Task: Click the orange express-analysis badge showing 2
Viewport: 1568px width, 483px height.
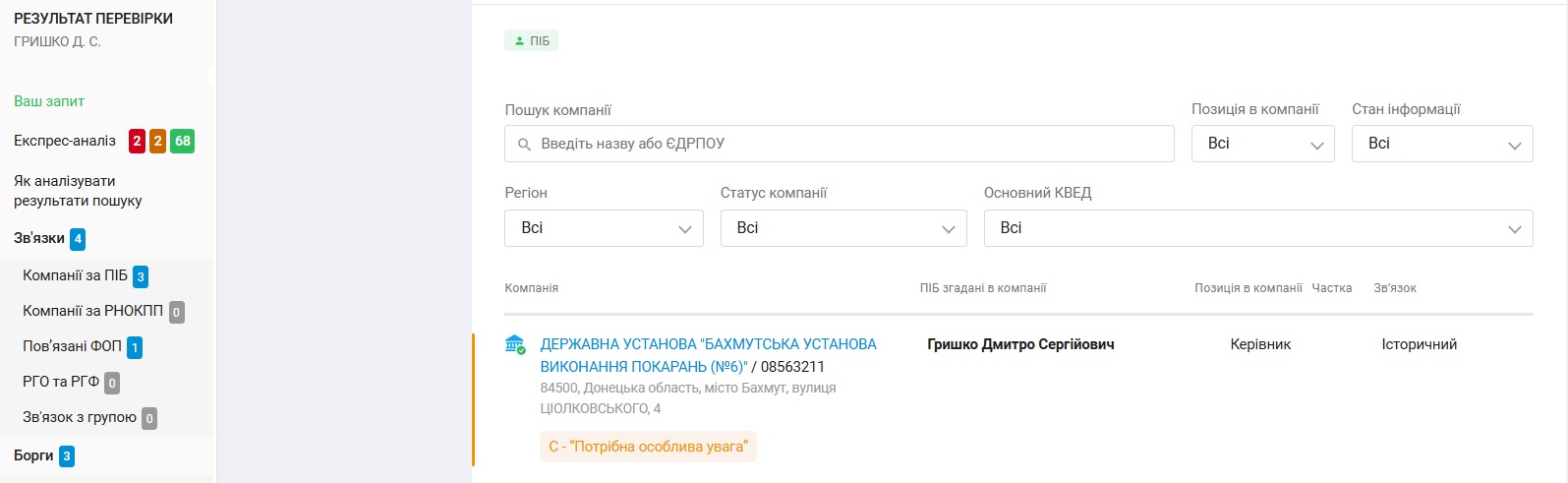Action: click(157, 141)
